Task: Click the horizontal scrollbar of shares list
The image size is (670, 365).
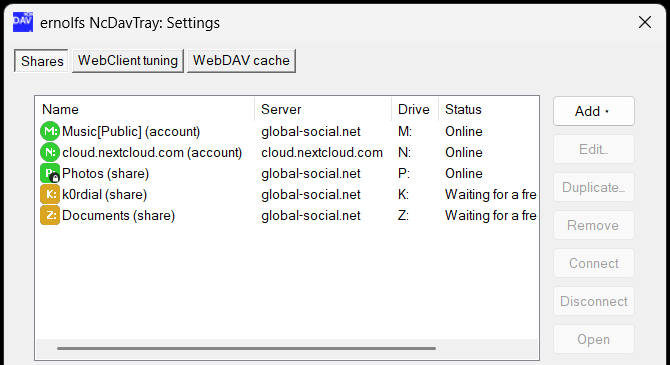Action: tap(246, 348)
